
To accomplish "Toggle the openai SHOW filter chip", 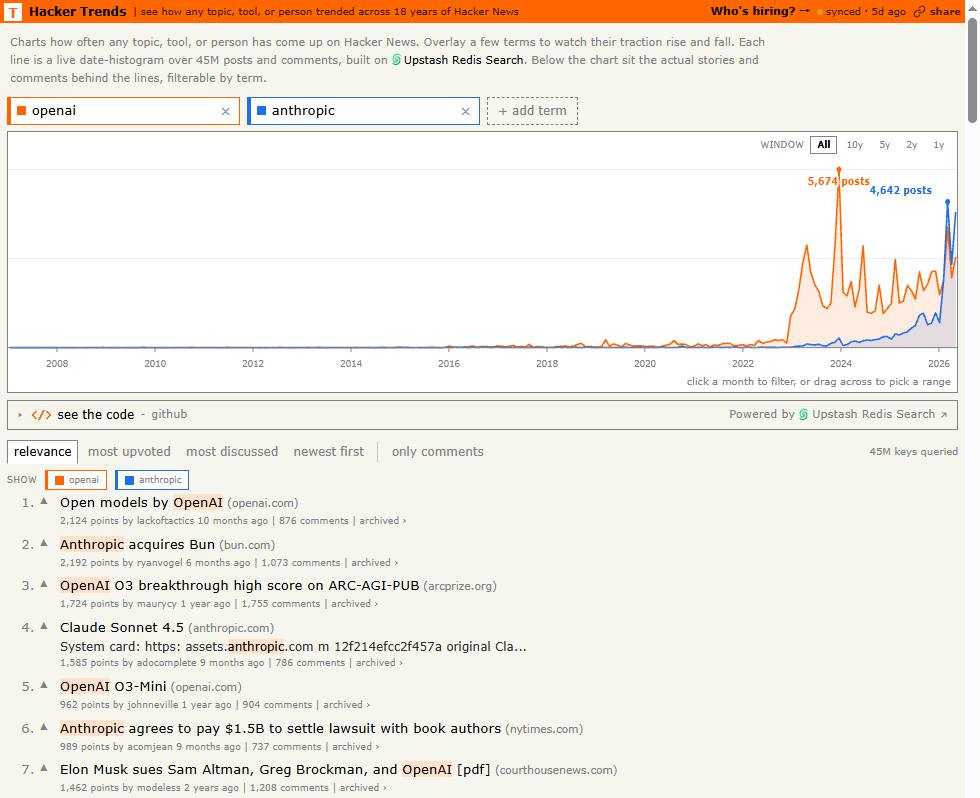I will pos(76,480).
